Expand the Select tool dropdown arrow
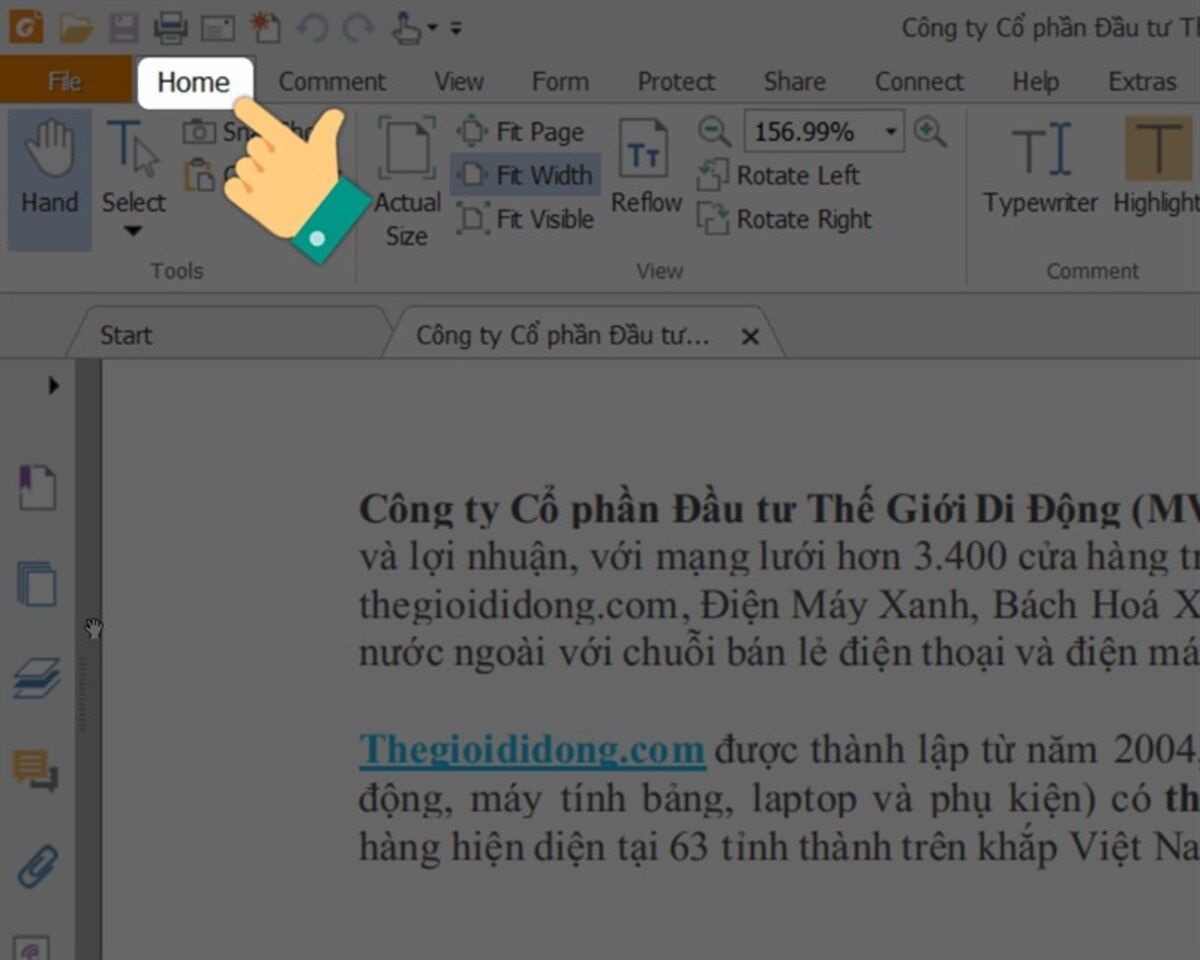This screenshot has width=1200, height=960. (133, 232)
